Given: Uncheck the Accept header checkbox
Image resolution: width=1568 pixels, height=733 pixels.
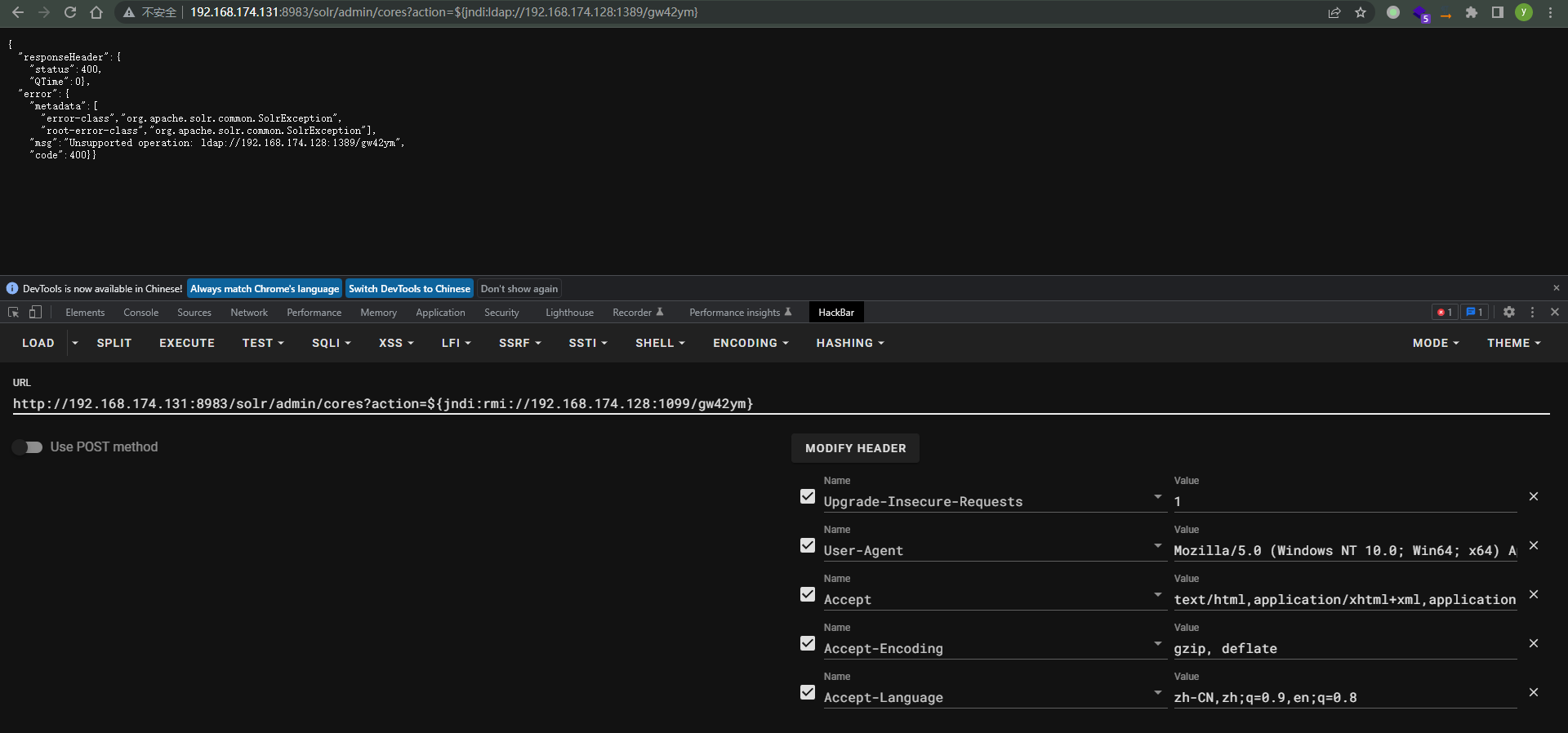Looking at the screenshot, I should click(x=808, y=594).
